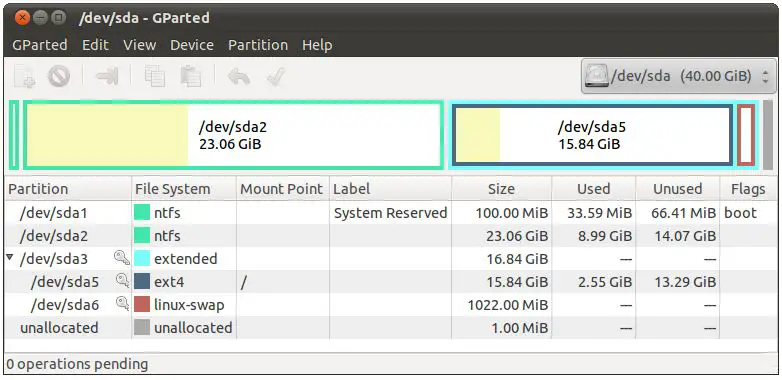Select the thin /dev/sda1 block in disk map

(x=14, y=135)
